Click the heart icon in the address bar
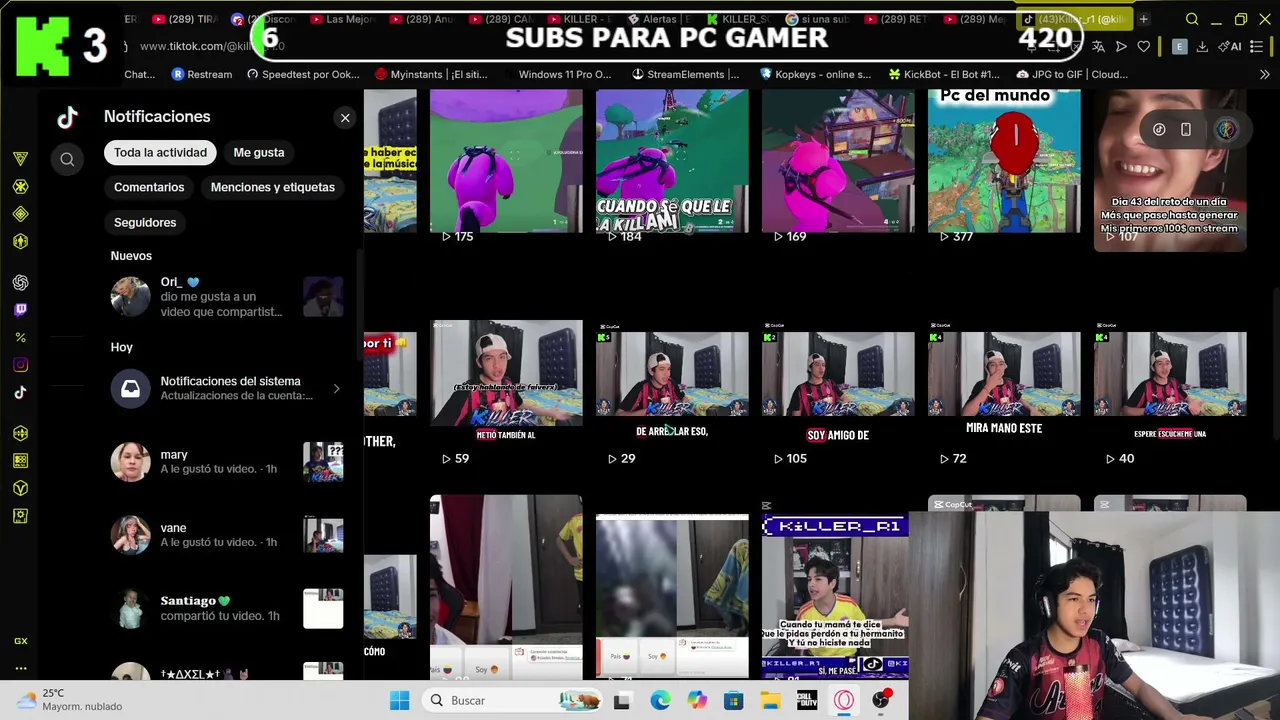 [x=1144, y=47]
